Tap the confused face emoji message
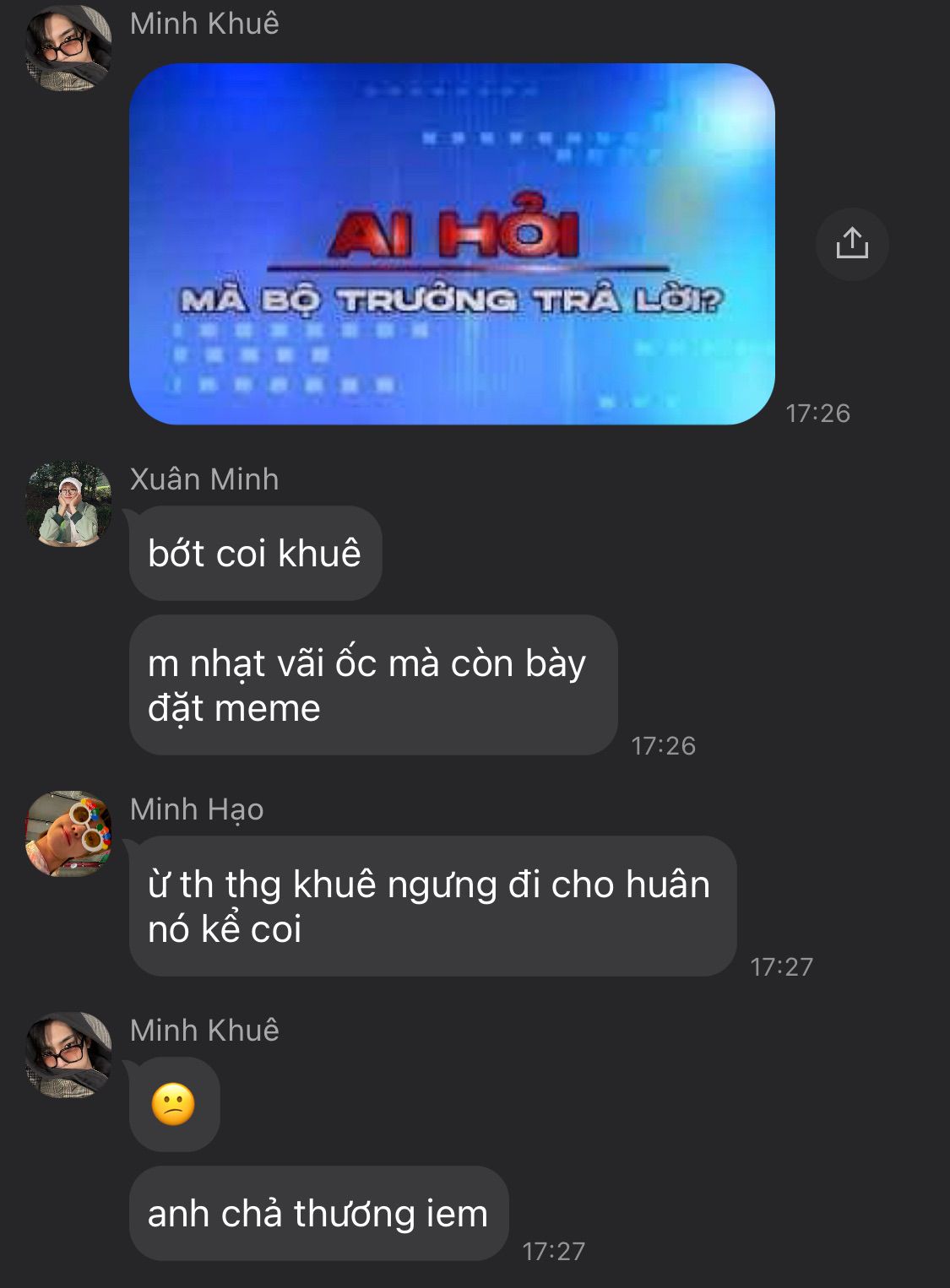Viewport: 950px width, 1288px height. (x=174, y=1104)
